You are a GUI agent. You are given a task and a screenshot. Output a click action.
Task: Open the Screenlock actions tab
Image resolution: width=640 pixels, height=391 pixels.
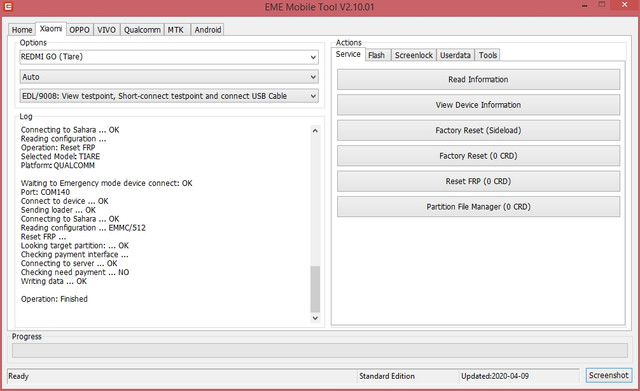tap(413, 55)
